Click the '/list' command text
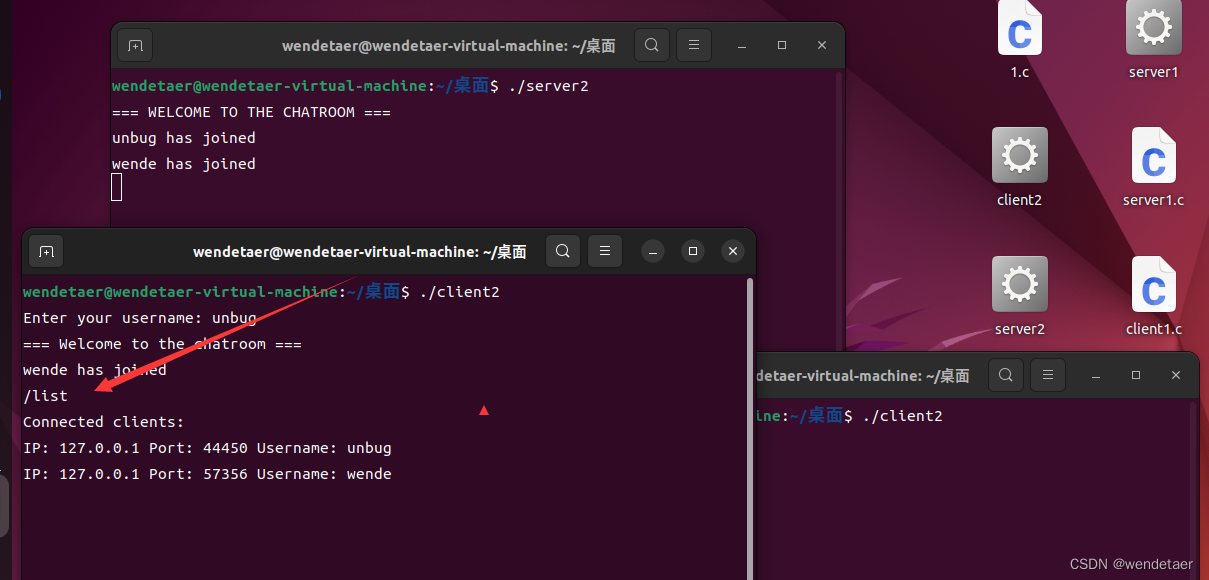The height and width of the screenshot is (580, 1209). click(x=46, y=396)
